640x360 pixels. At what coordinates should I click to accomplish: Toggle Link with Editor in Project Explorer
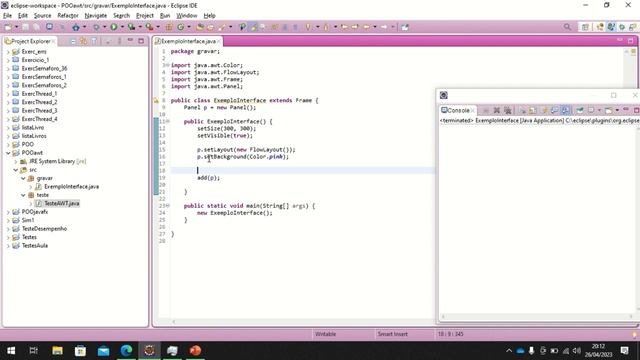coord(83,41)
